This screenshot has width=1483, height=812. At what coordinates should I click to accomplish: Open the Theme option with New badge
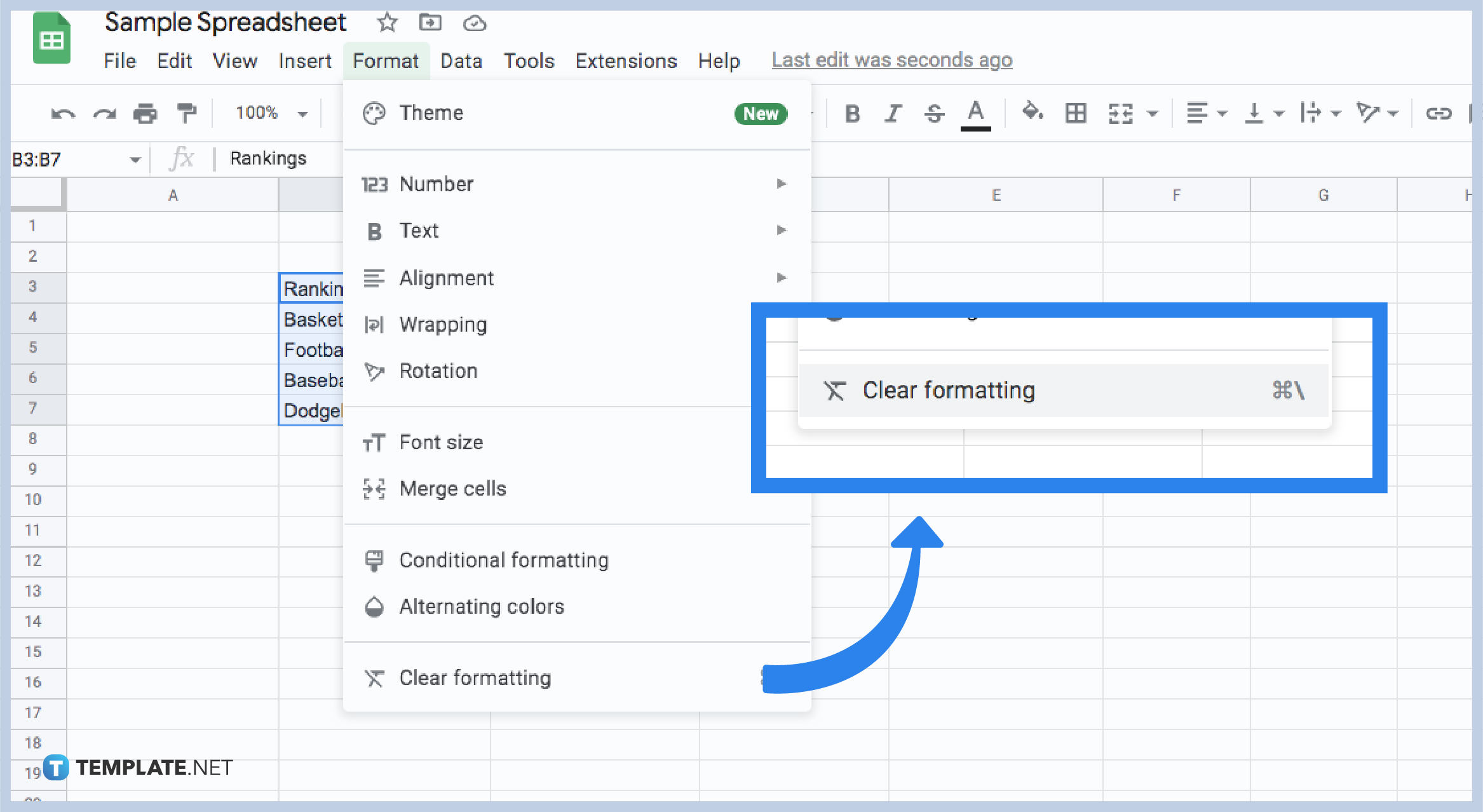coord(431,112)
